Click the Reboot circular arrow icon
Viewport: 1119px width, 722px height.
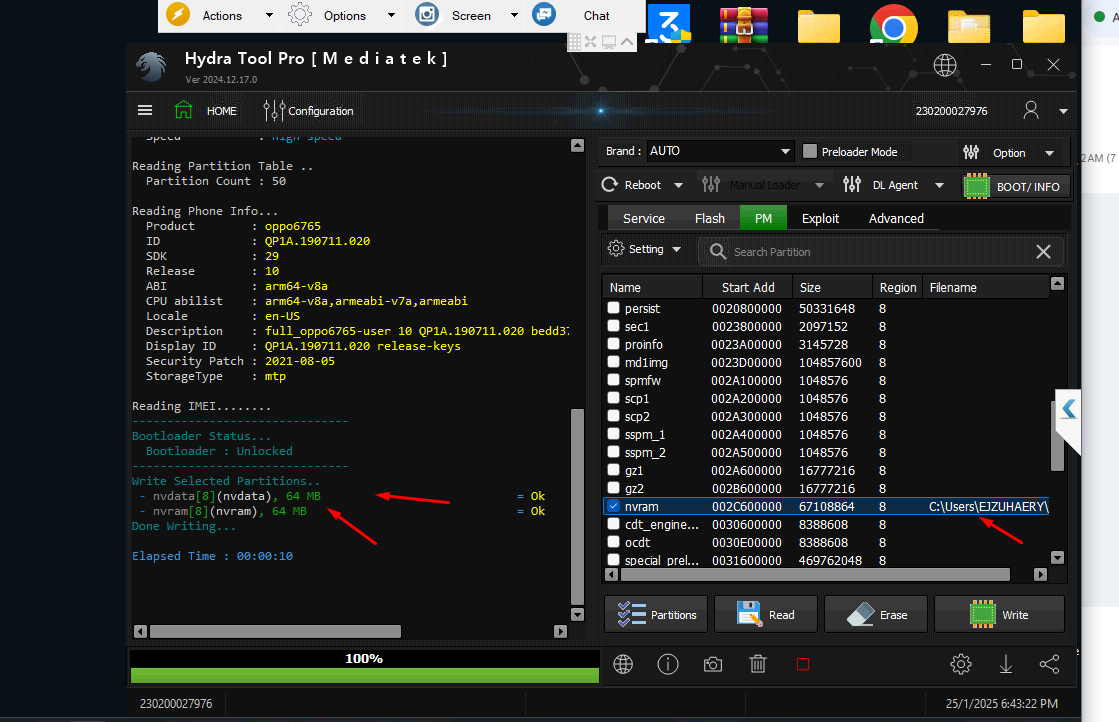[x=609, y=185]
